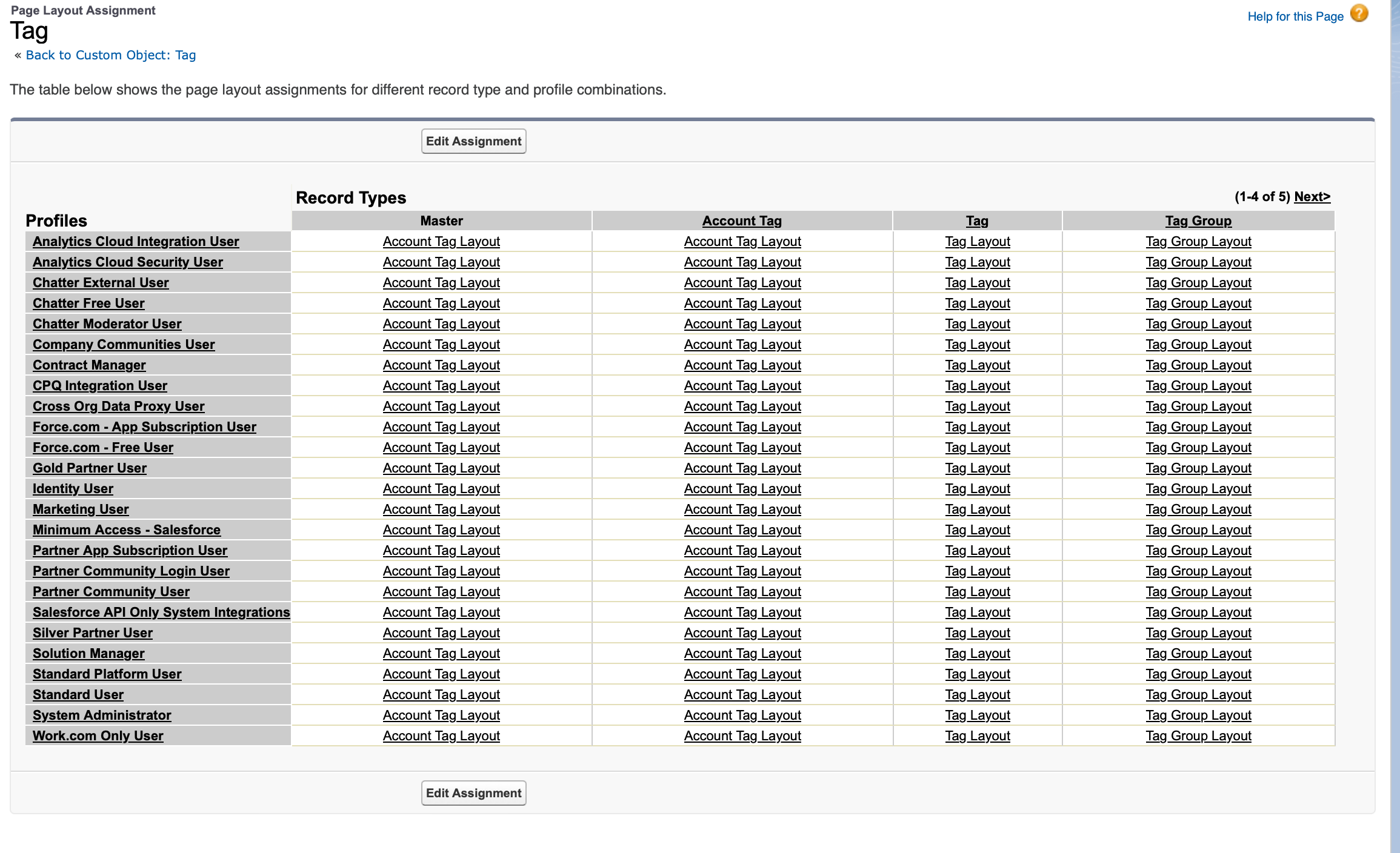Open the Account Tag record type header
The width and height of the screenshot is (1400, 853).
(x=742, y=221)
